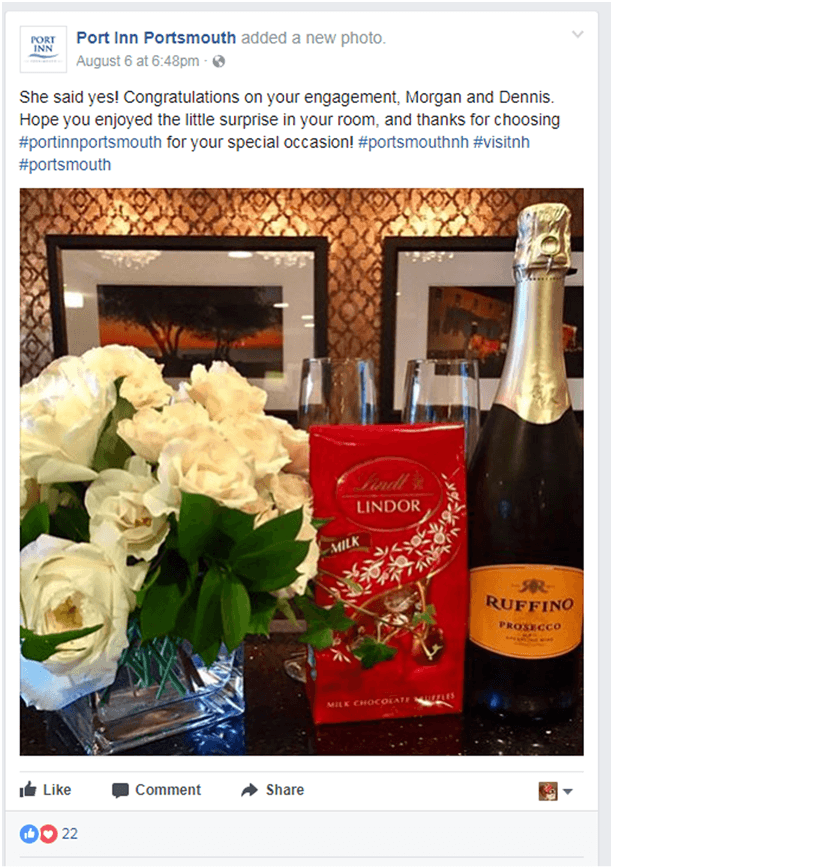The width and height of the screenshot is (819, 868).
Task: Click the red Love reaction icon
Action: click(x=49, y=834)
